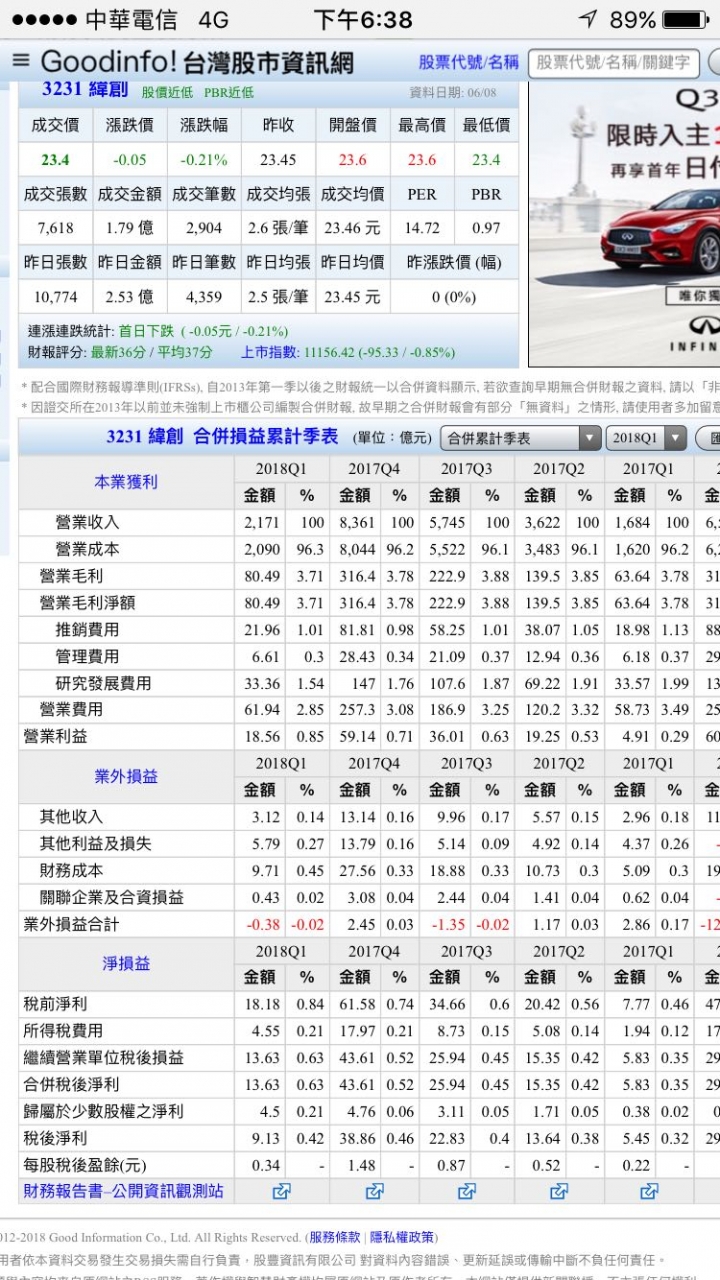Click the 2018Q1 EPS value 0.34
This screenshot has height=1280, width=720.
point(266,1165)
